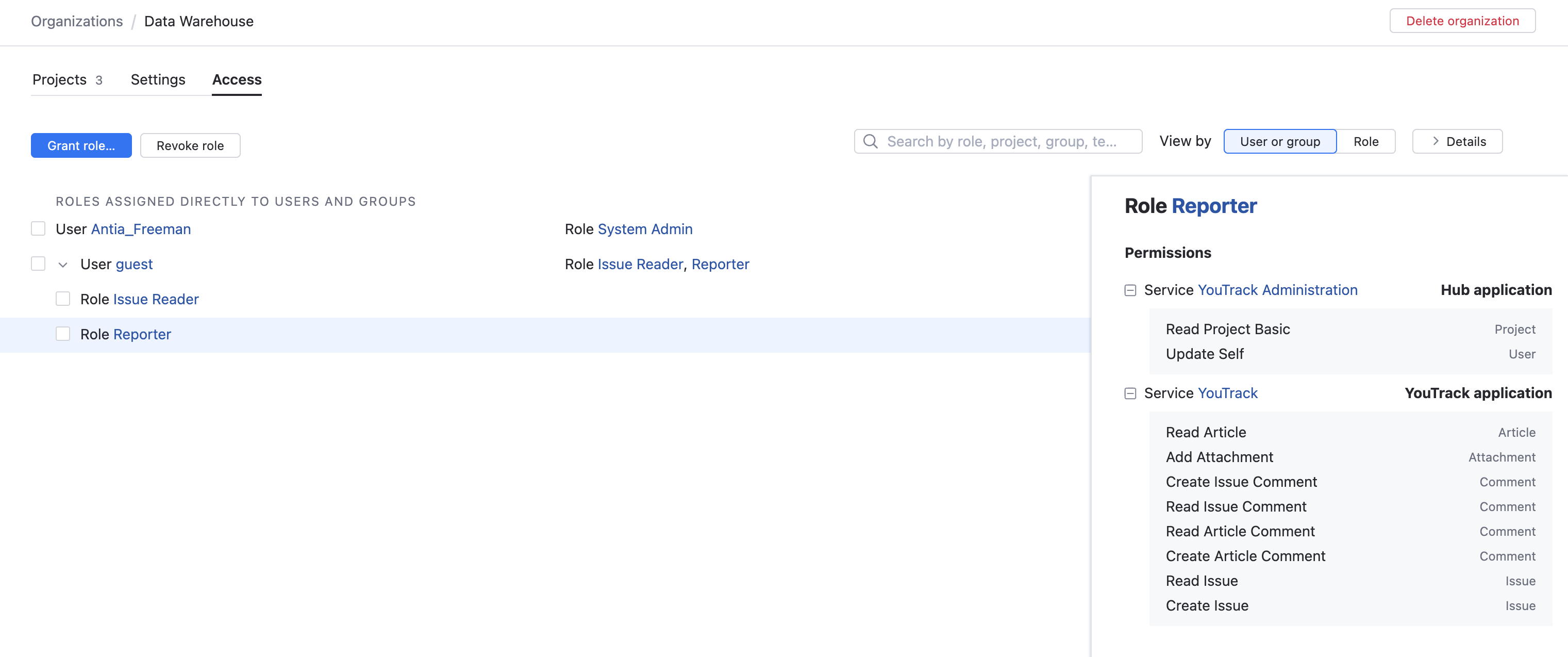This screenshot has width=1568, height=657.
Task: Collapse the YouTrack service permissions section
Action: tap(1130, 393)
